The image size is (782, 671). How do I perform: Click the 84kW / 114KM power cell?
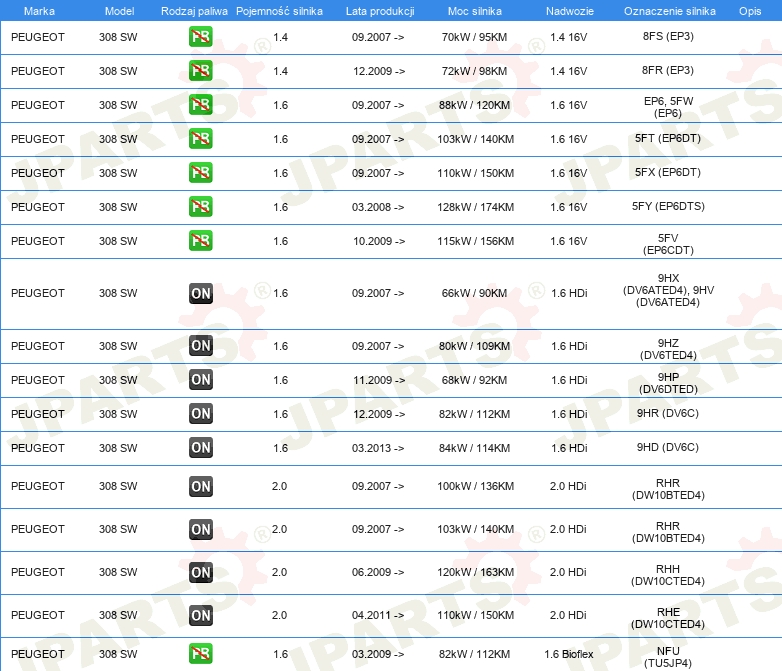[x=474, y=447]
